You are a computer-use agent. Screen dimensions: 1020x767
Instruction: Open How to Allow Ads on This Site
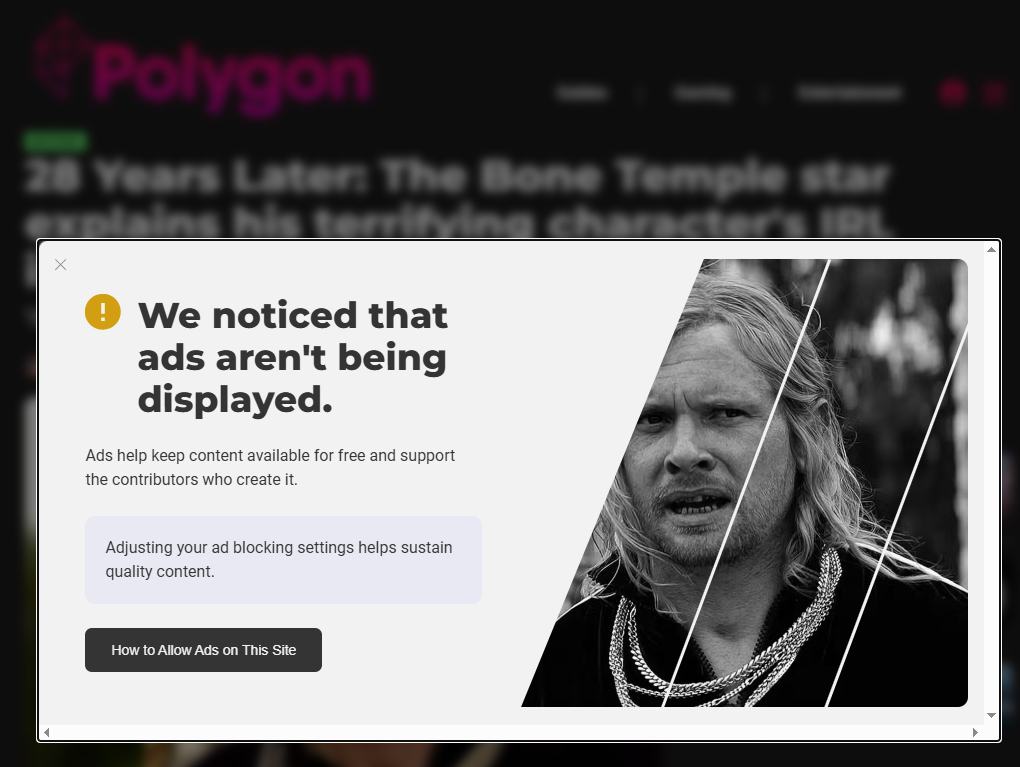pos(203,650)
